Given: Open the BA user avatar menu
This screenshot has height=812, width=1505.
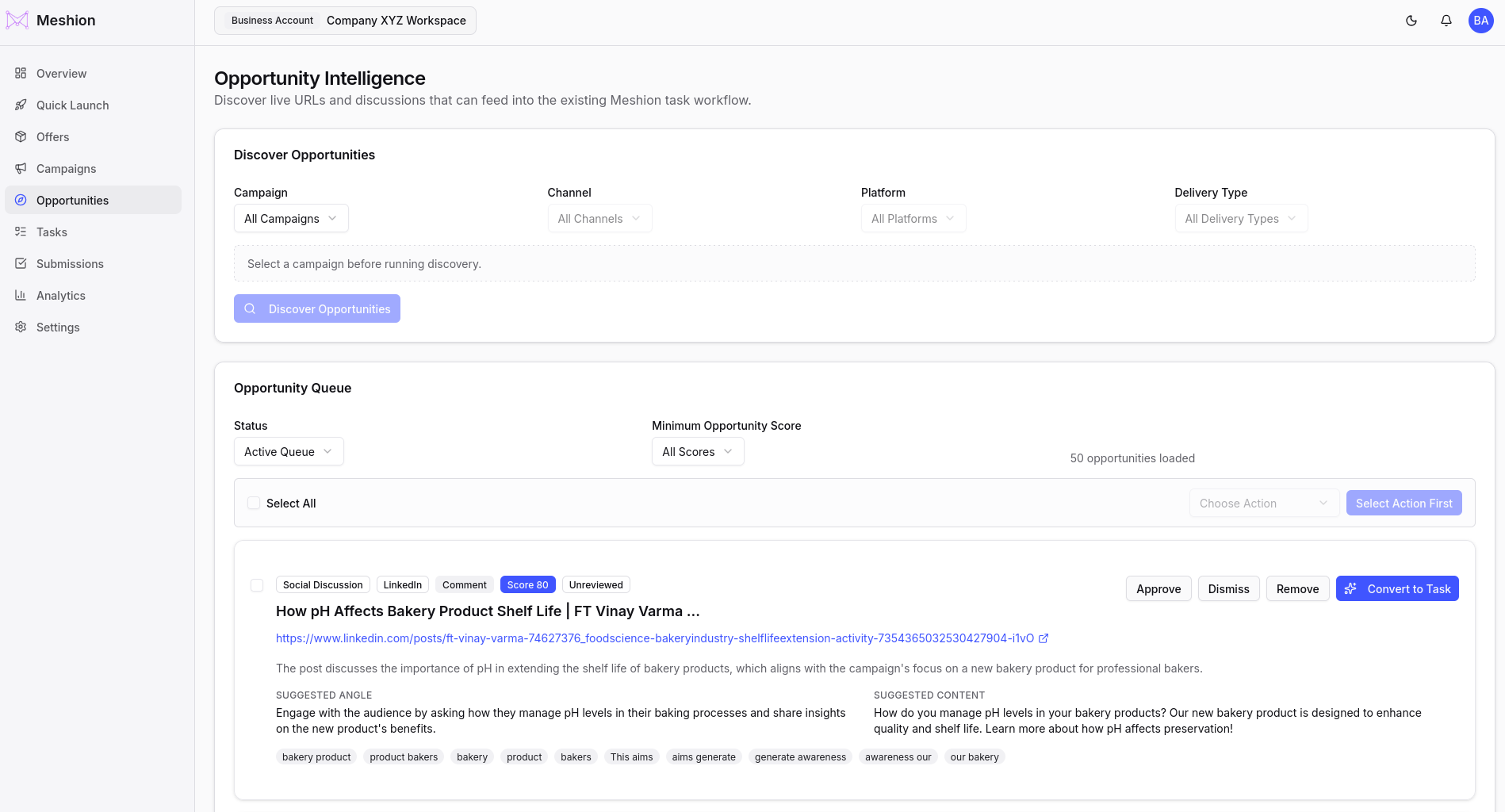Looking at the screenshot, I should click(1481, 21).
